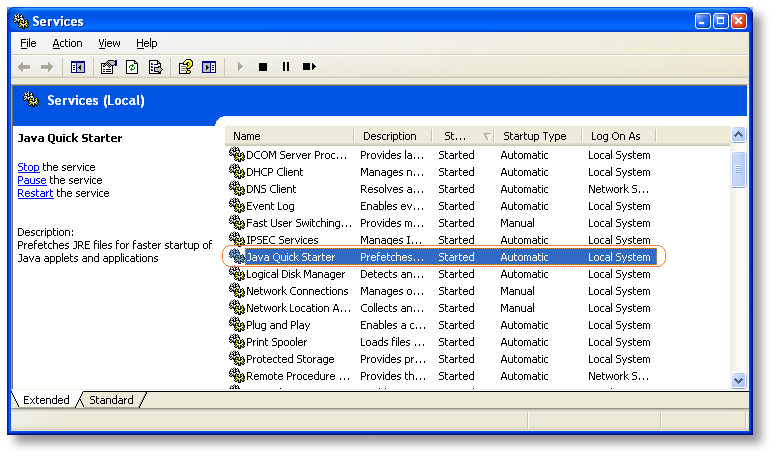Click the Help toolbar icon
The width and height of the screenshot is (776, 458).
[186, 67]
